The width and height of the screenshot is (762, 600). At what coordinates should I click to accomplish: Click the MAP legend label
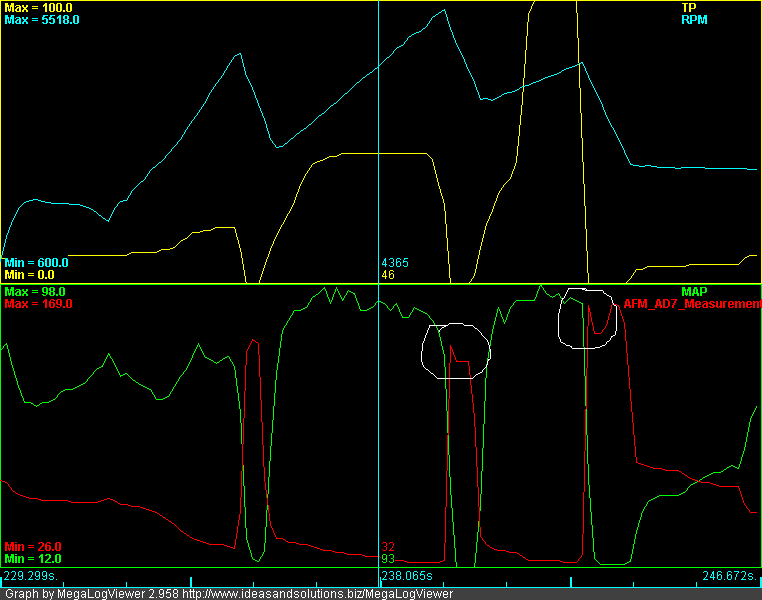[x=694, y=291]
